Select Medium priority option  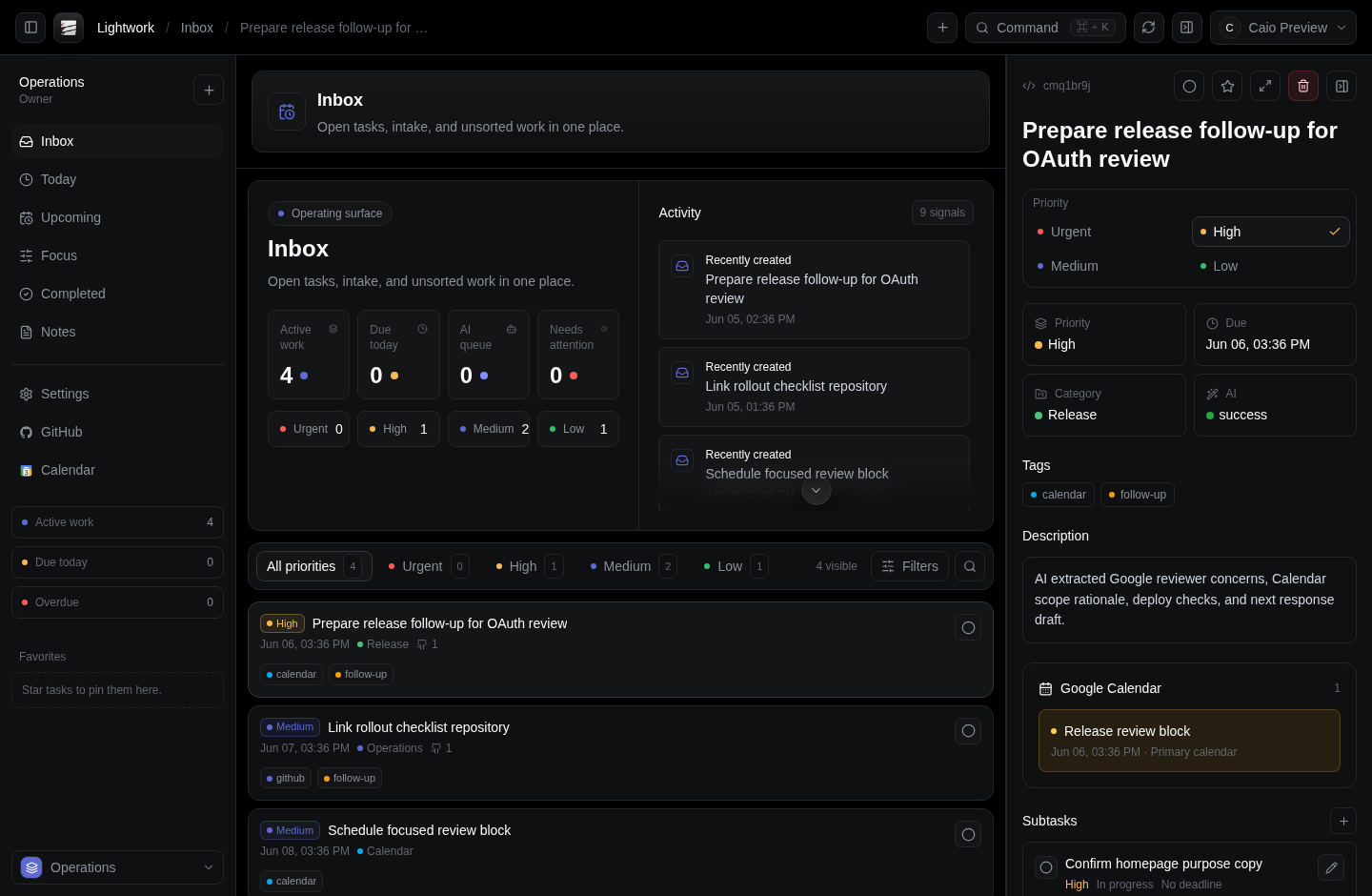click(x=1107, y=266)
